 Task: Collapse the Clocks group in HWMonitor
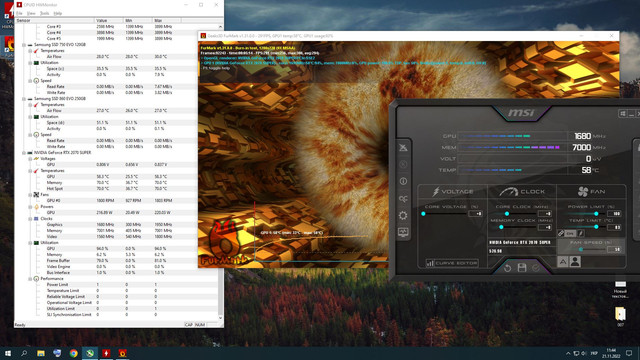point(30,219)
